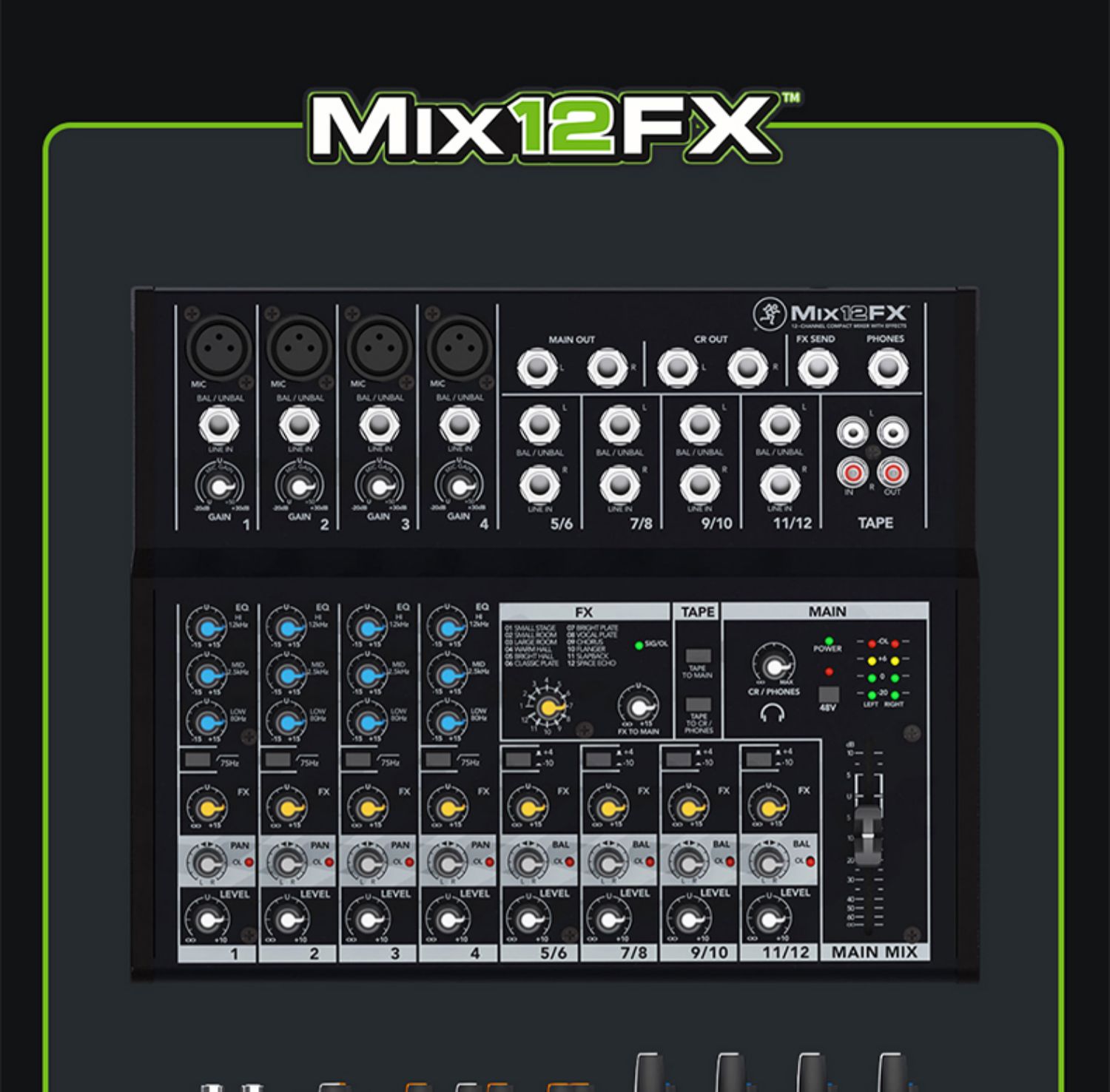
Task: Click the channel 1 GAIN knob
Action: point(219,488)
